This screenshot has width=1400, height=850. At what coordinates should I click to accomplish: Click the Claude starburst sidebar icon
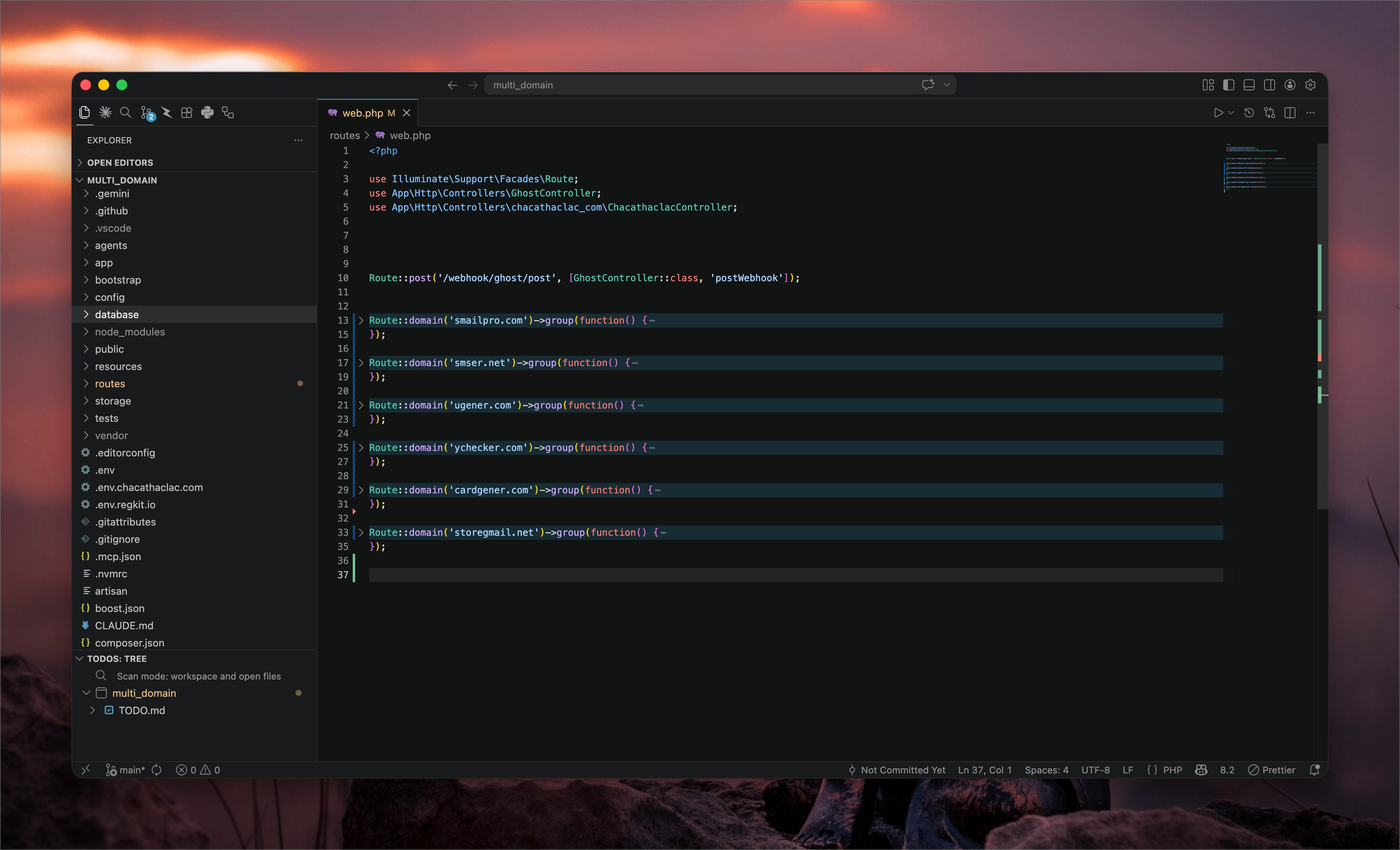pos(105,112)
